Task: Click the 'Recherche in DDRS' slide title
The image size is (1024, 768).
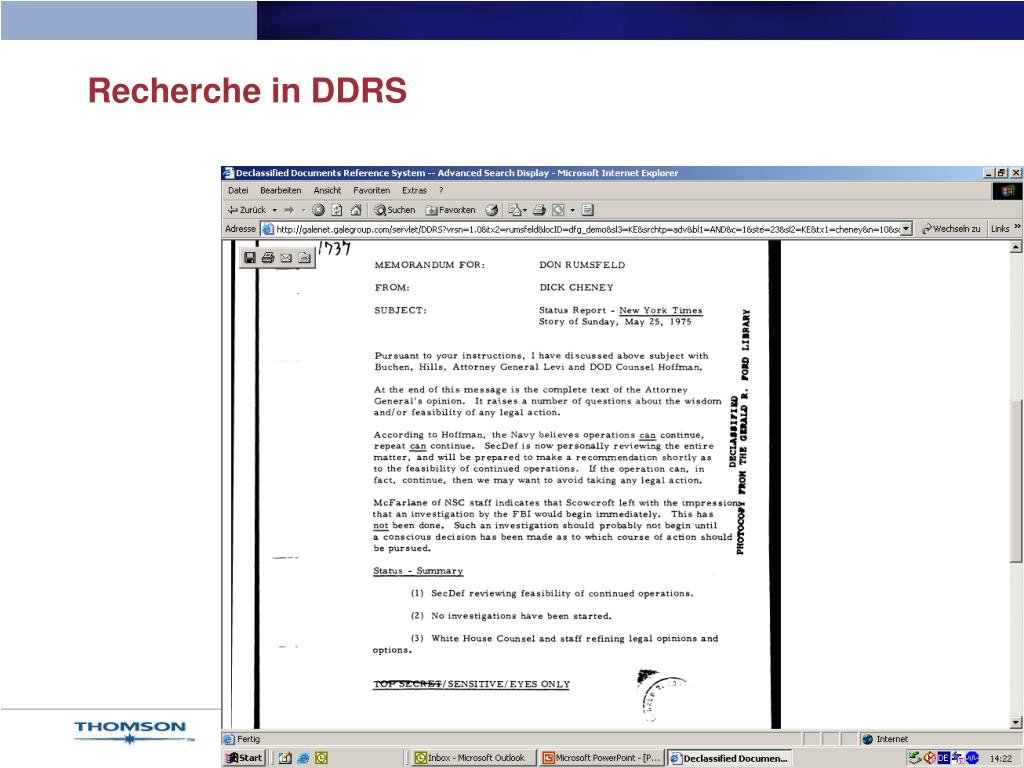Action: pyautogui.click(x=248, y=90)
